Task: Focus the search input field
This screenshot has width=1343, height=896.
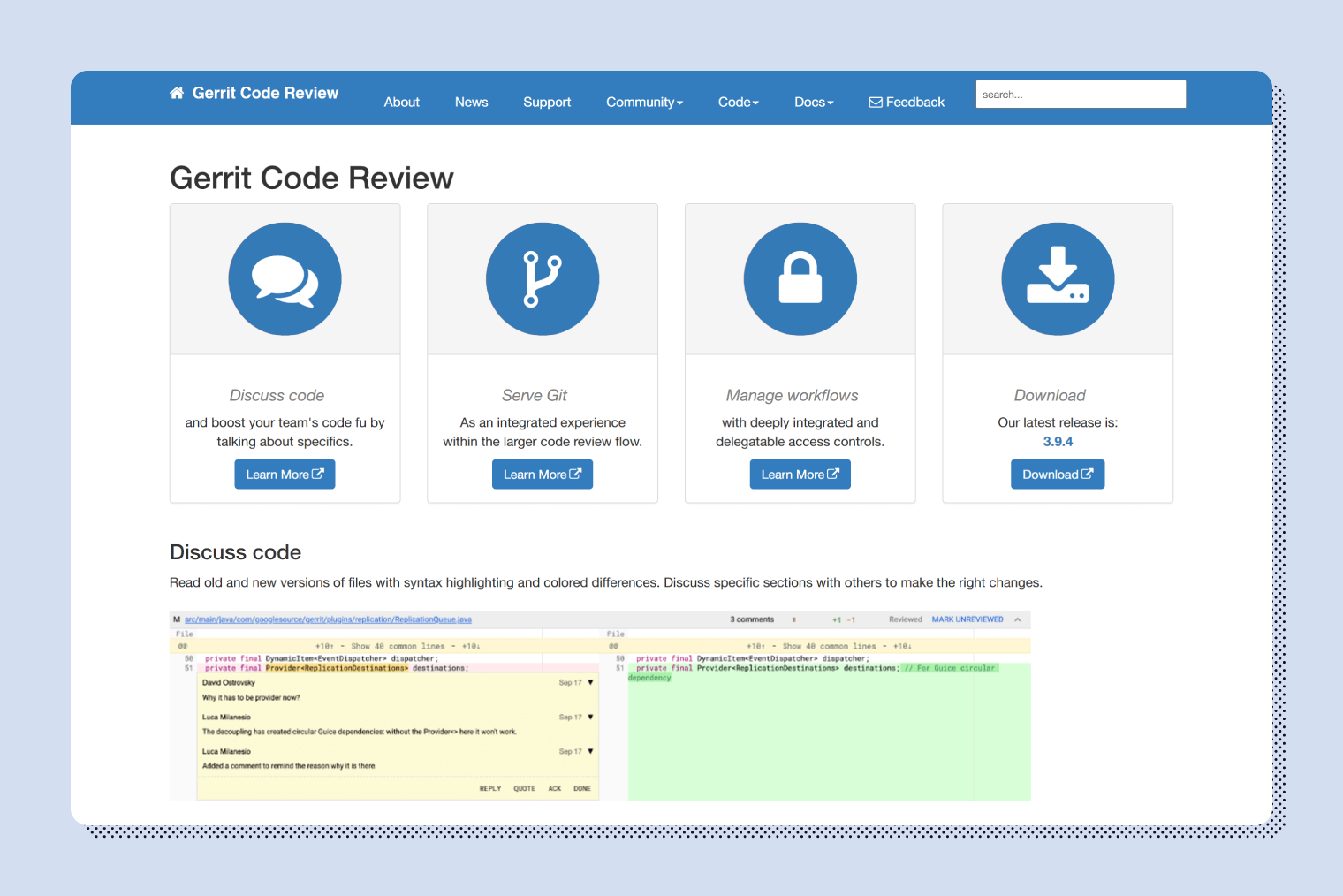Action: tap(1081, 94)
